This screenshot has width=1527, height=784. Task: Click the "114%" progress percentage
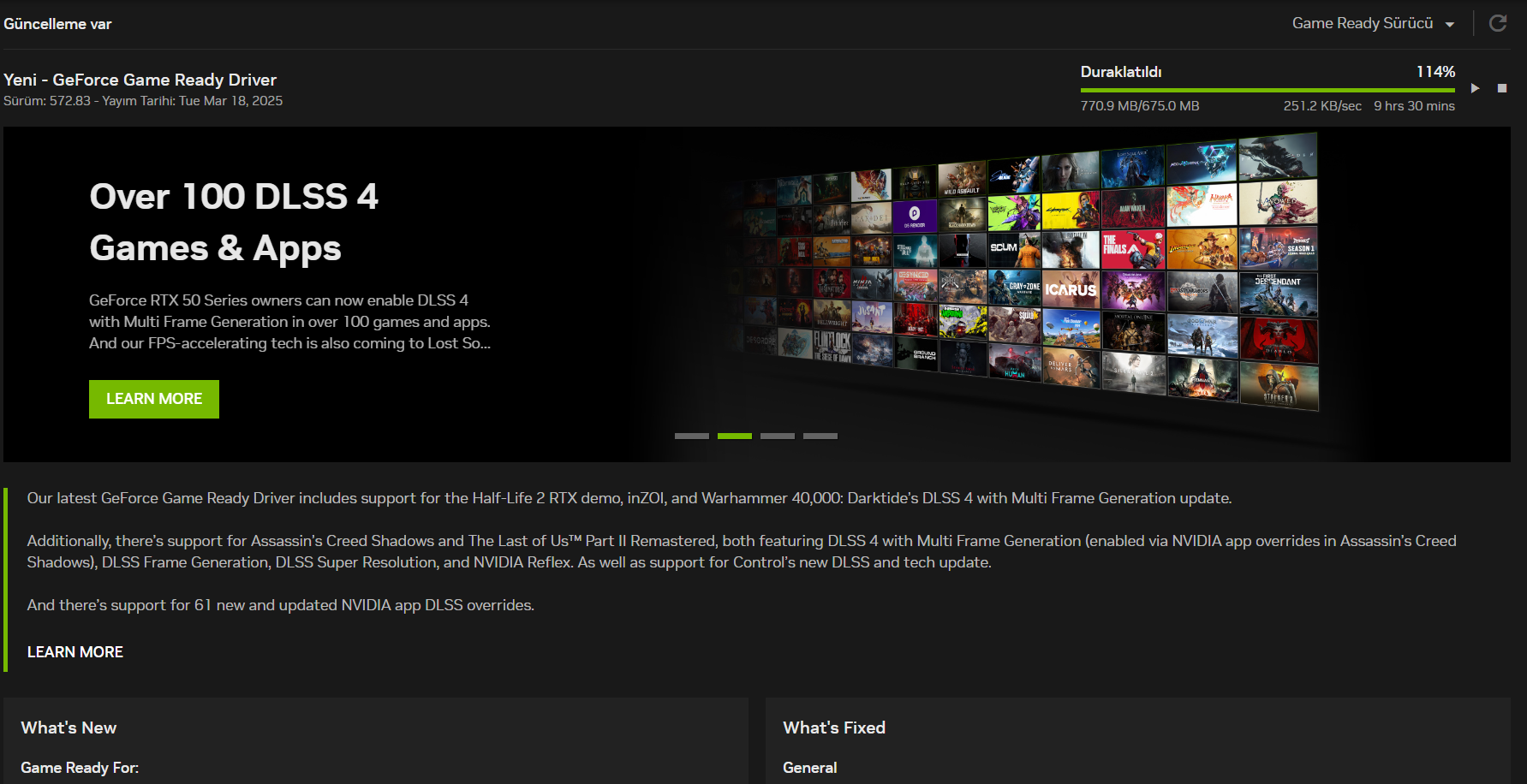tap(1435, 72)
